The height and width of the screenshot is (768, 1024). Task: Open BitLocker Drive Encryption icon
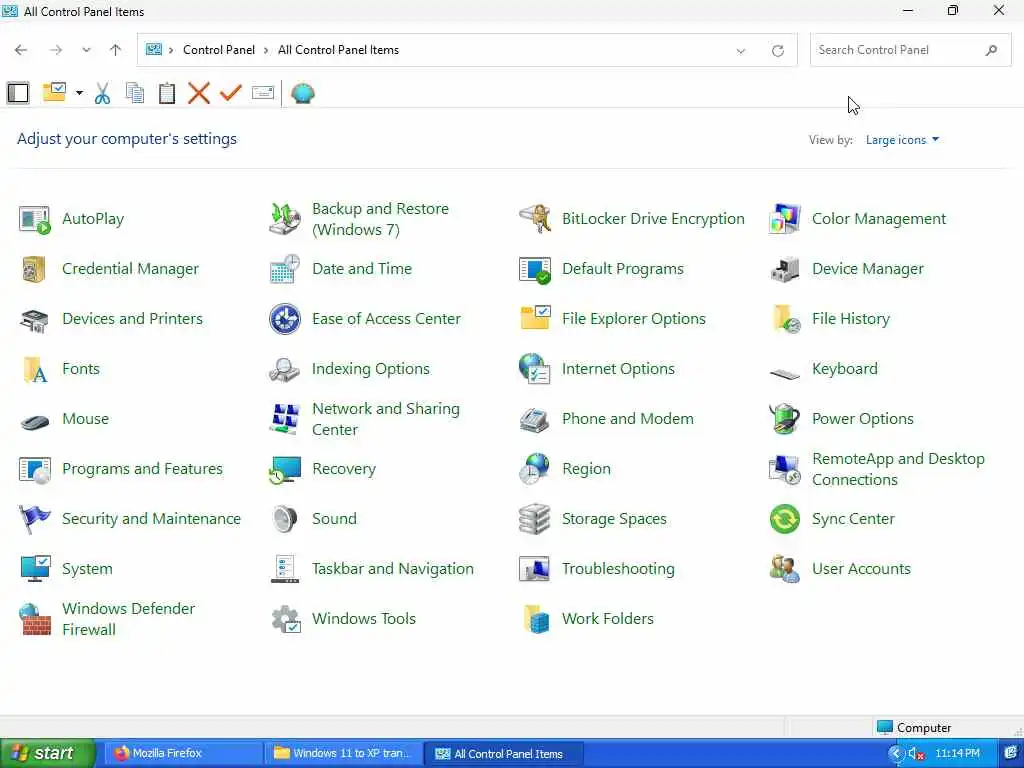click(x=535, y=219)
